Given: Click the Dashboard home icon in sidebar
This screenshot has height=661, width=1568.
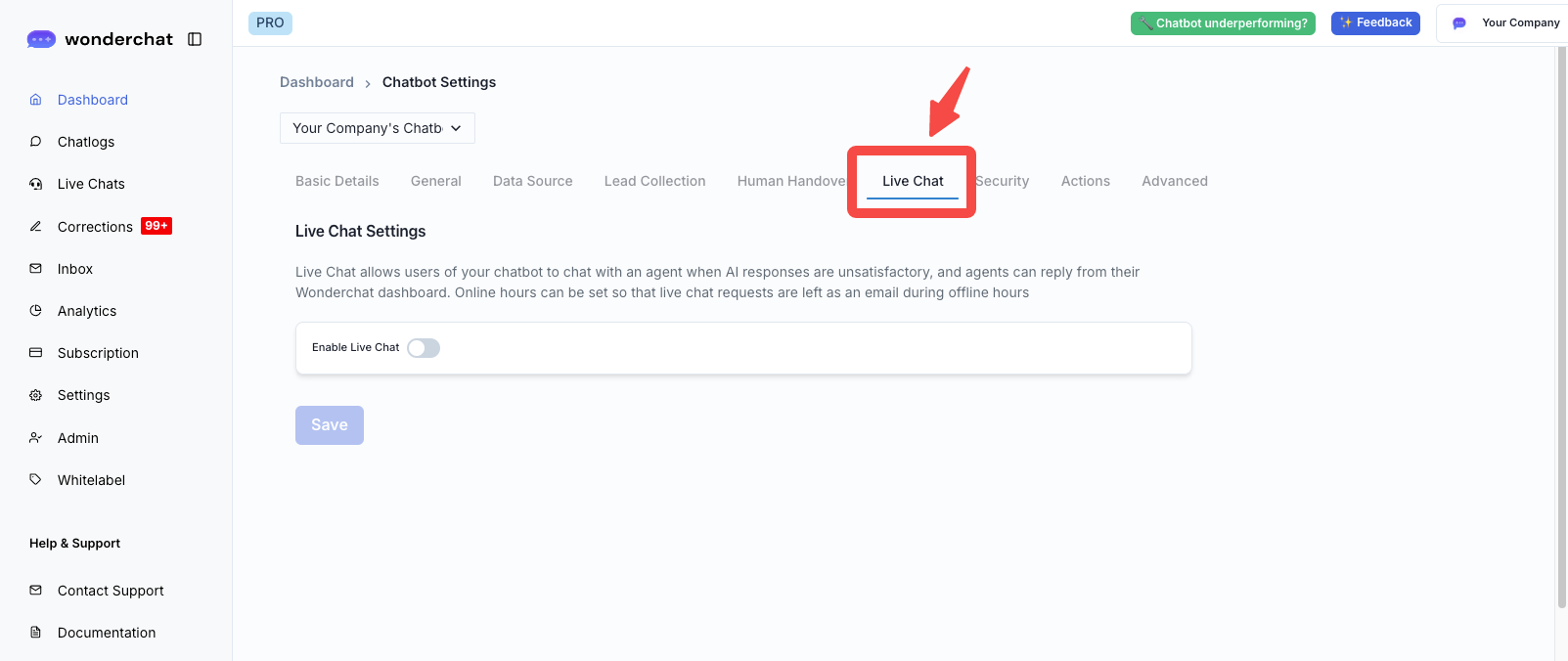Looking at the screenshot, I should [x=36, y=100].
